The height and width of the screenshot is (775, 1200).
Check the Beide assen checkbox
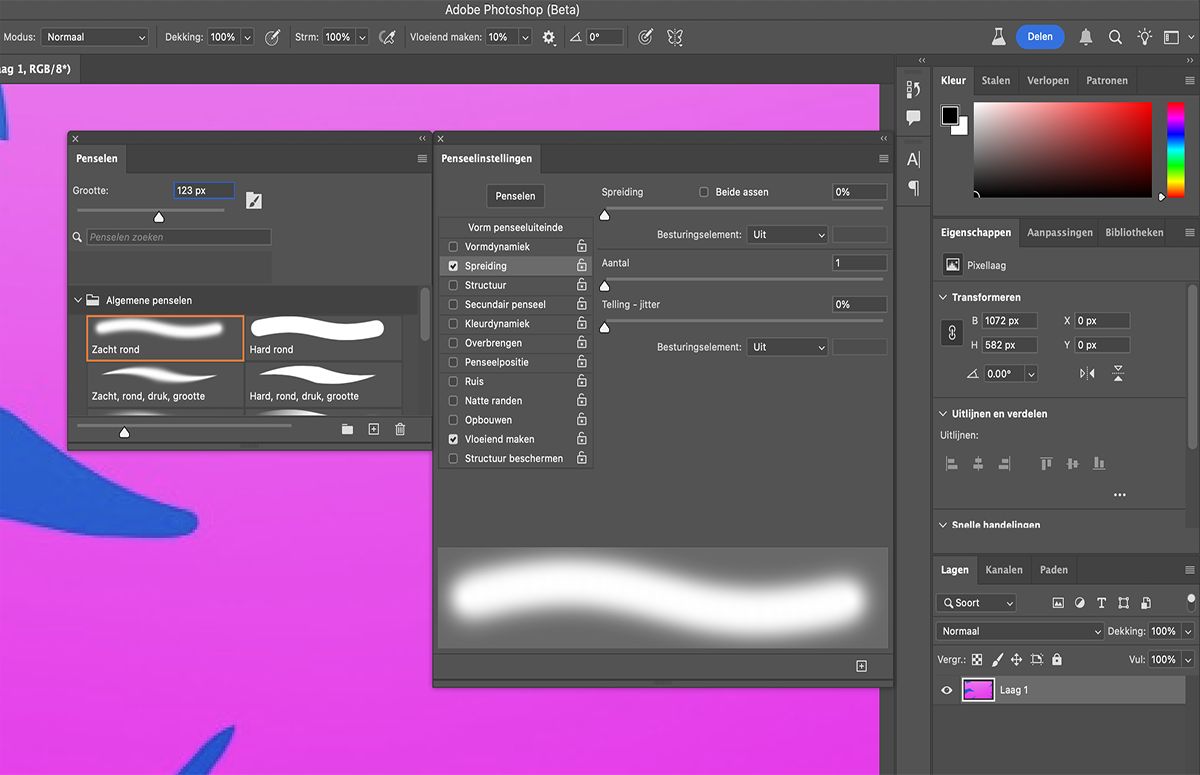coord(704,192)
